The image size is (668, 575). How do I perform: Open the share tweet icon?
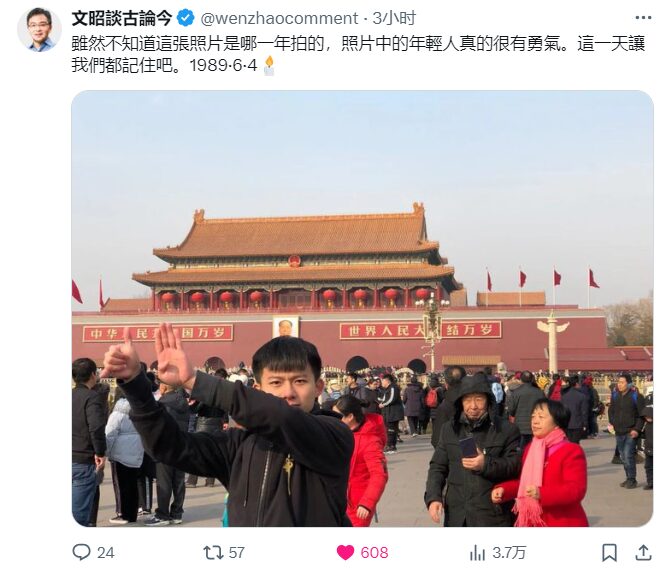[643, 552]
